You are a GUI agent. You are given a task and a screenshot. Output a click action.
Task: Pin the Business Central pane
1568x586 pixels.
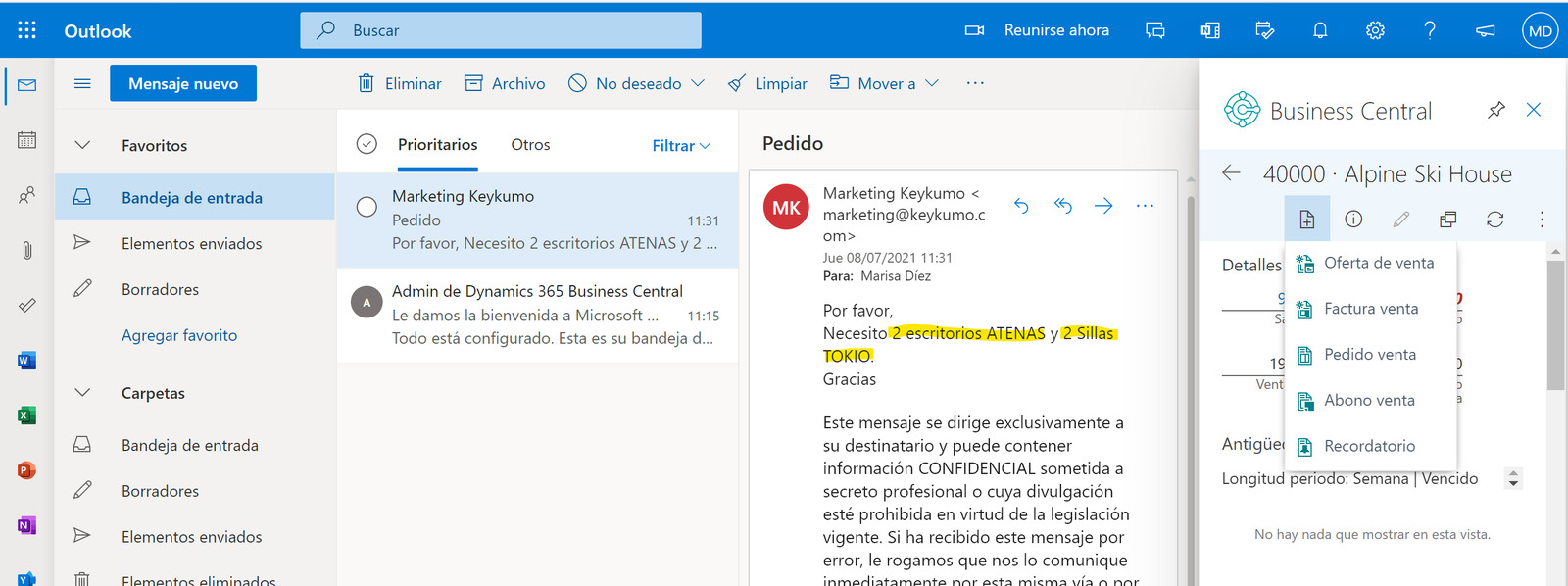click(x=1495, y=110)
